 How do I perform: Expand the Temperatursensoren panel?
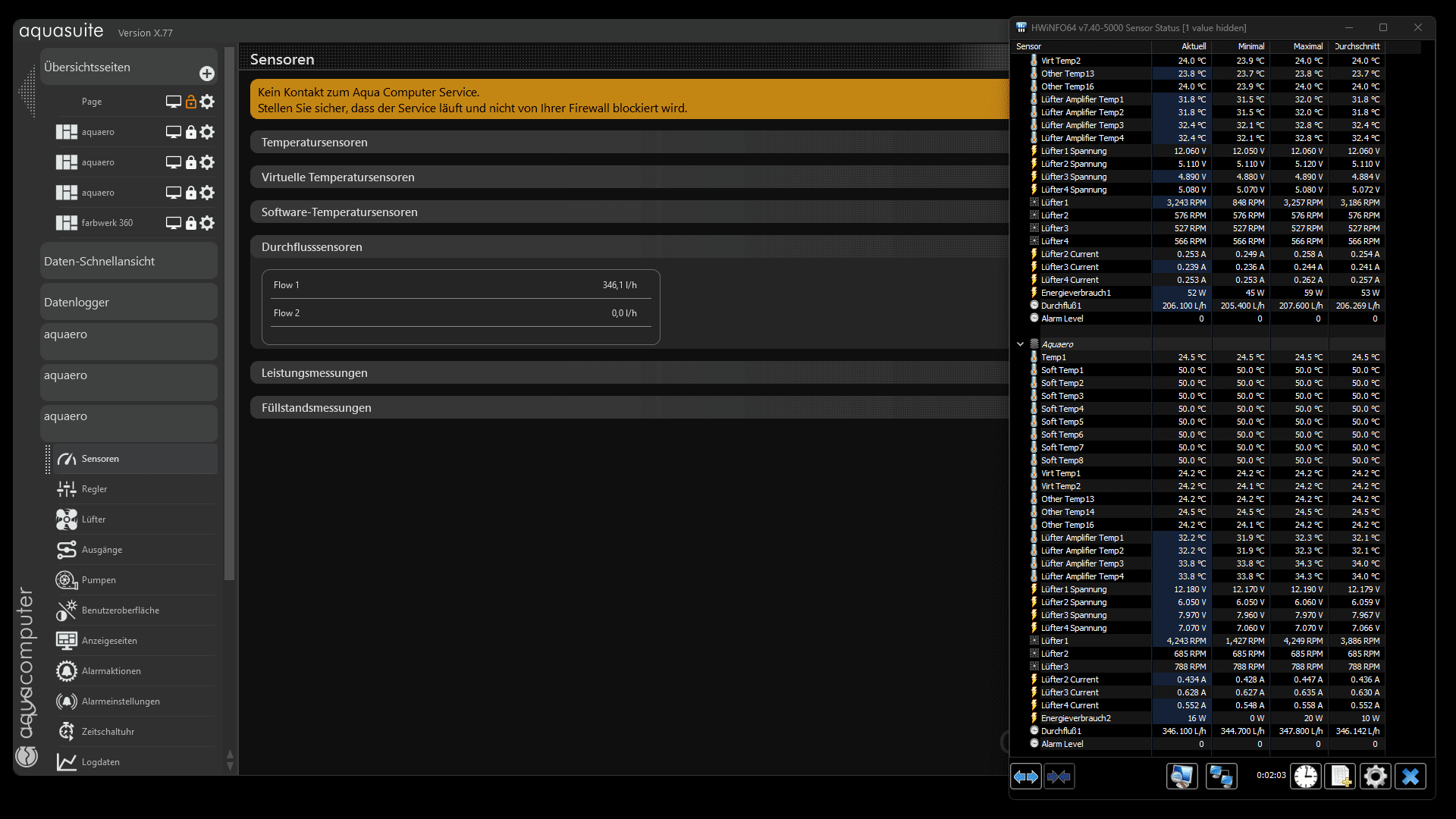click(x=629, y=143)
